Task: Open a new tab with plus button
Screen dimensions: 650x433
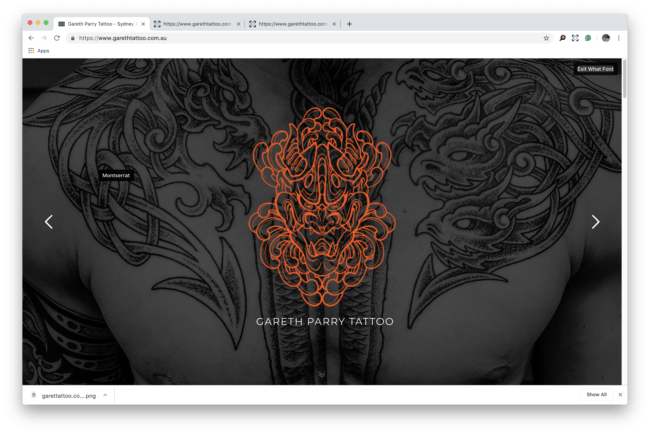Action: point(349,24)
